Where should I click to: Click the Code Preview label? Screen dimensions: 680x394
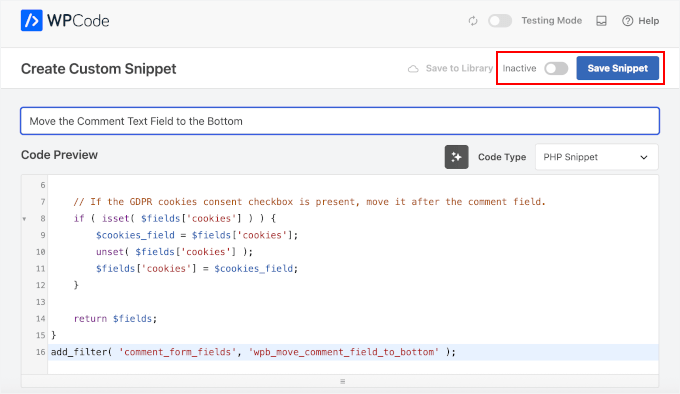(x=59, y=155)
